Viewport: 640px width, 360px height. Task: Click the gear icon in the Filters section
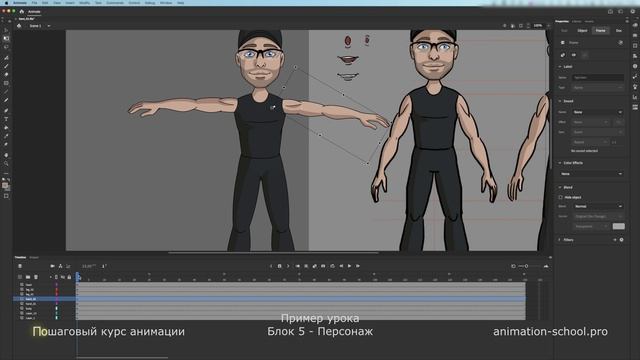click(622, 240)
